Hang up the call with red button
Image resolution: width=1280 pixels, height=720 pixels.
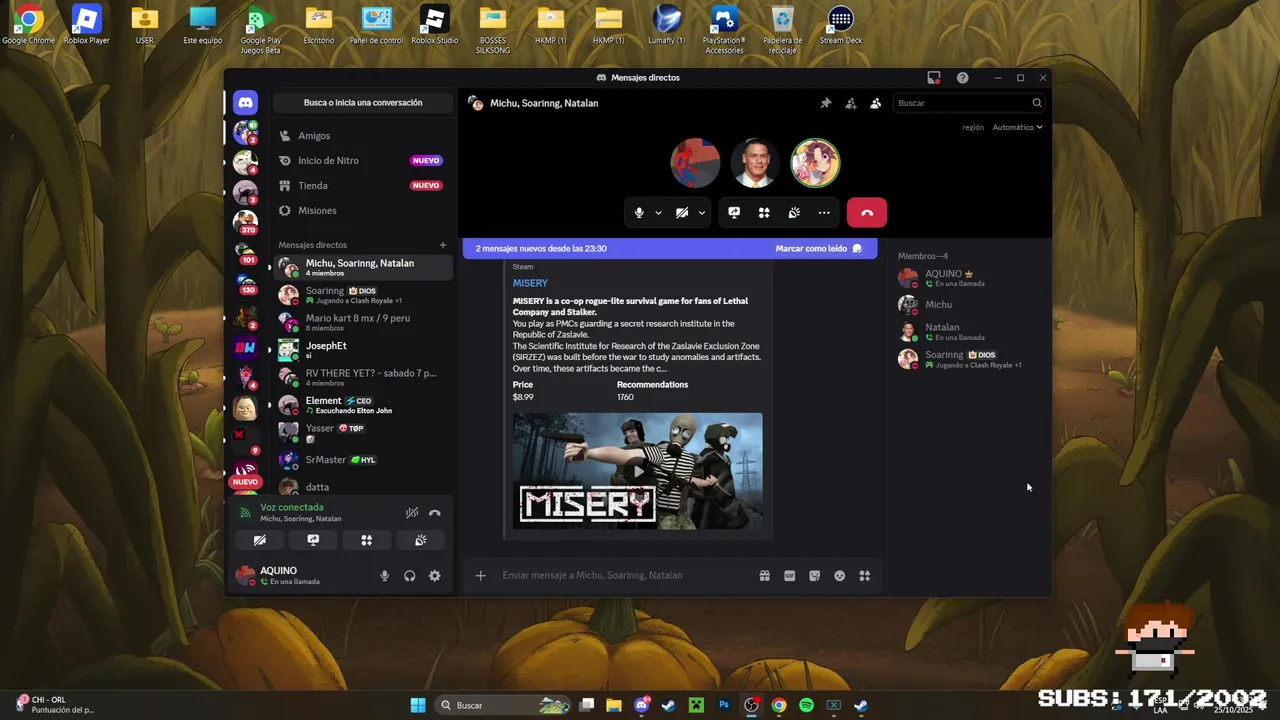(x=867, y=212)
